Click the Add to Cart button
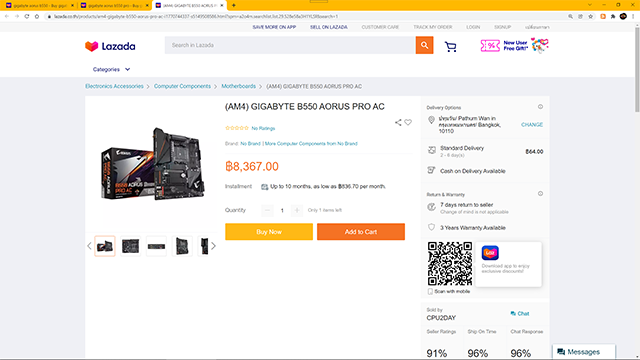Screen dimensions: 640x360 coord(361,232)
